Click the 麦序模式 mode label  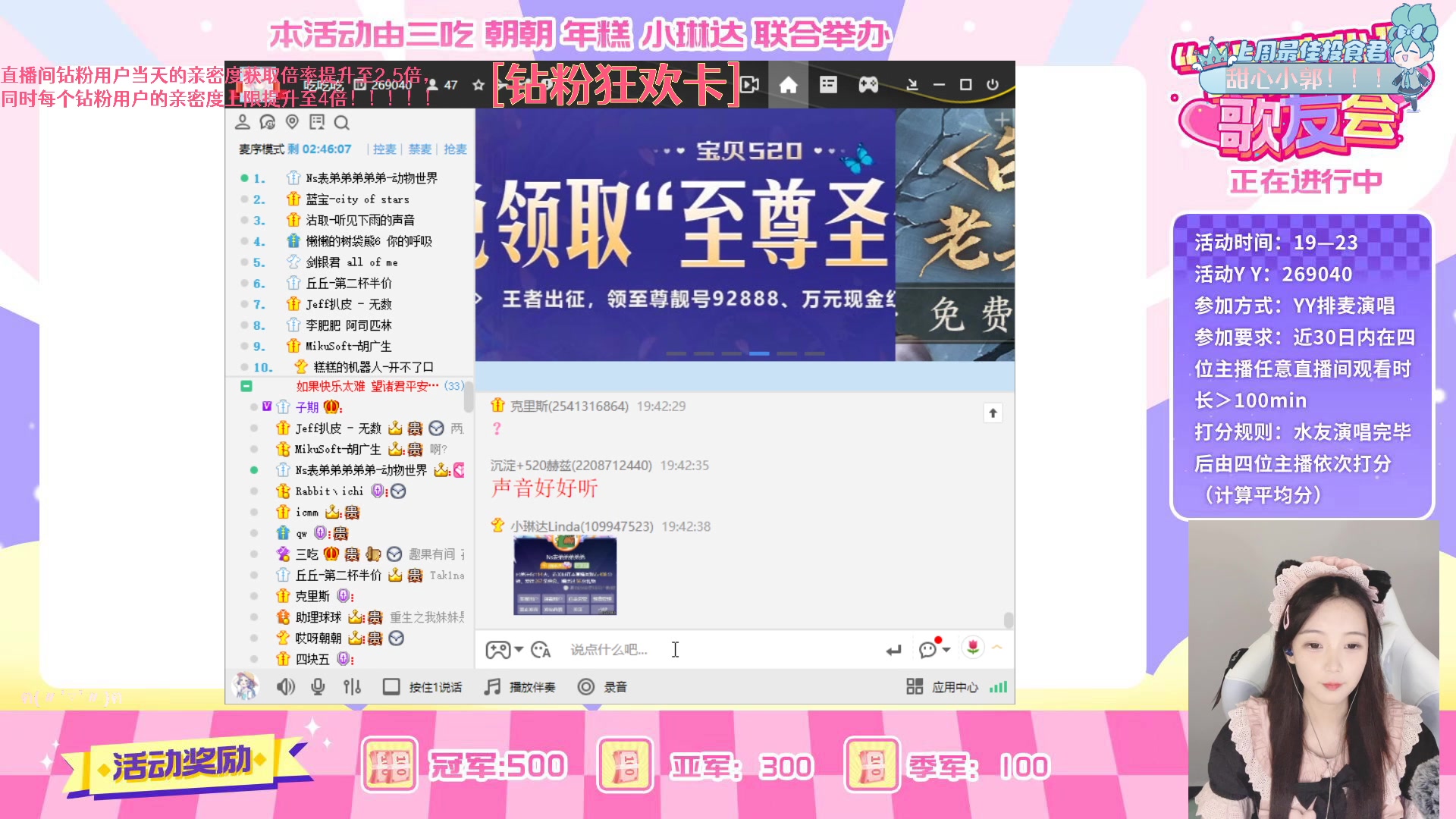pos(262,149)
